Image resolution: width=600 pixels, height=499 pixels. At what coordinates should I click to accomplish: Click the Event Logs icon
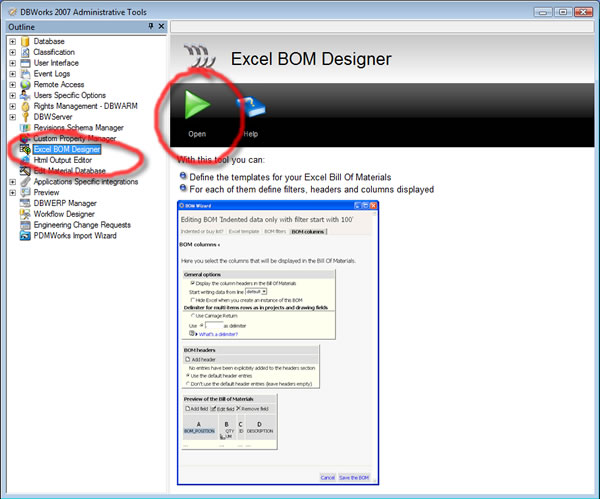[25, 74]
